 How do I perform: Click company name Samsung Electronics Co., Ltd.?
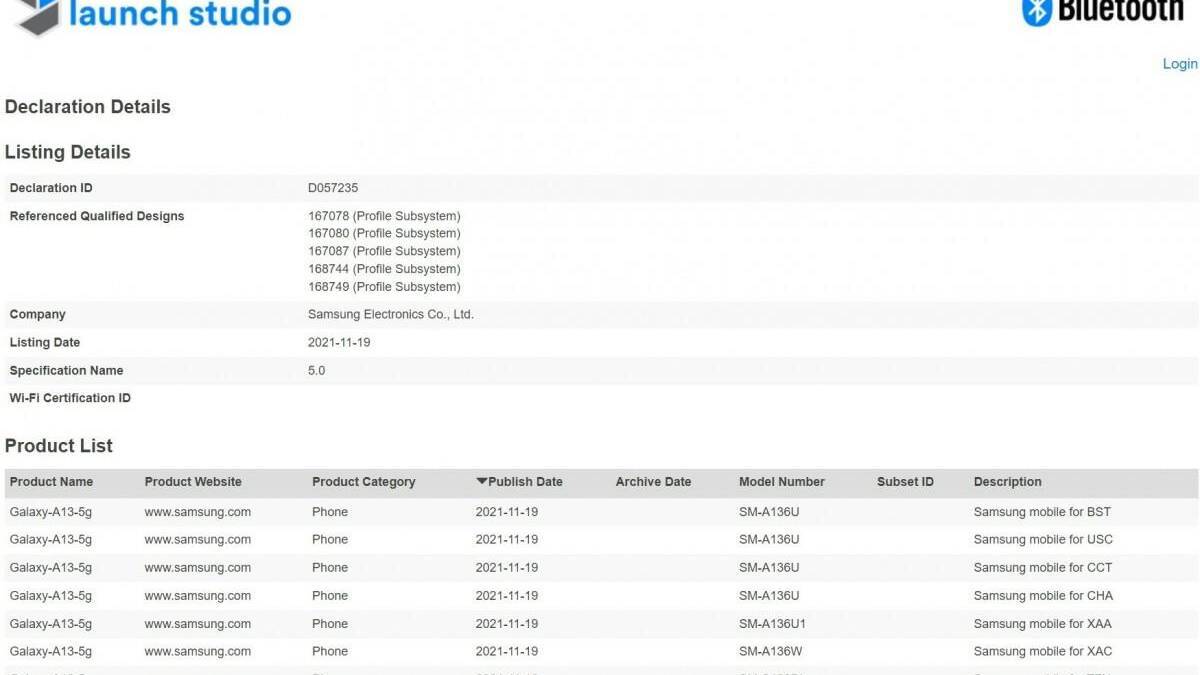click(x=391, y=314)
